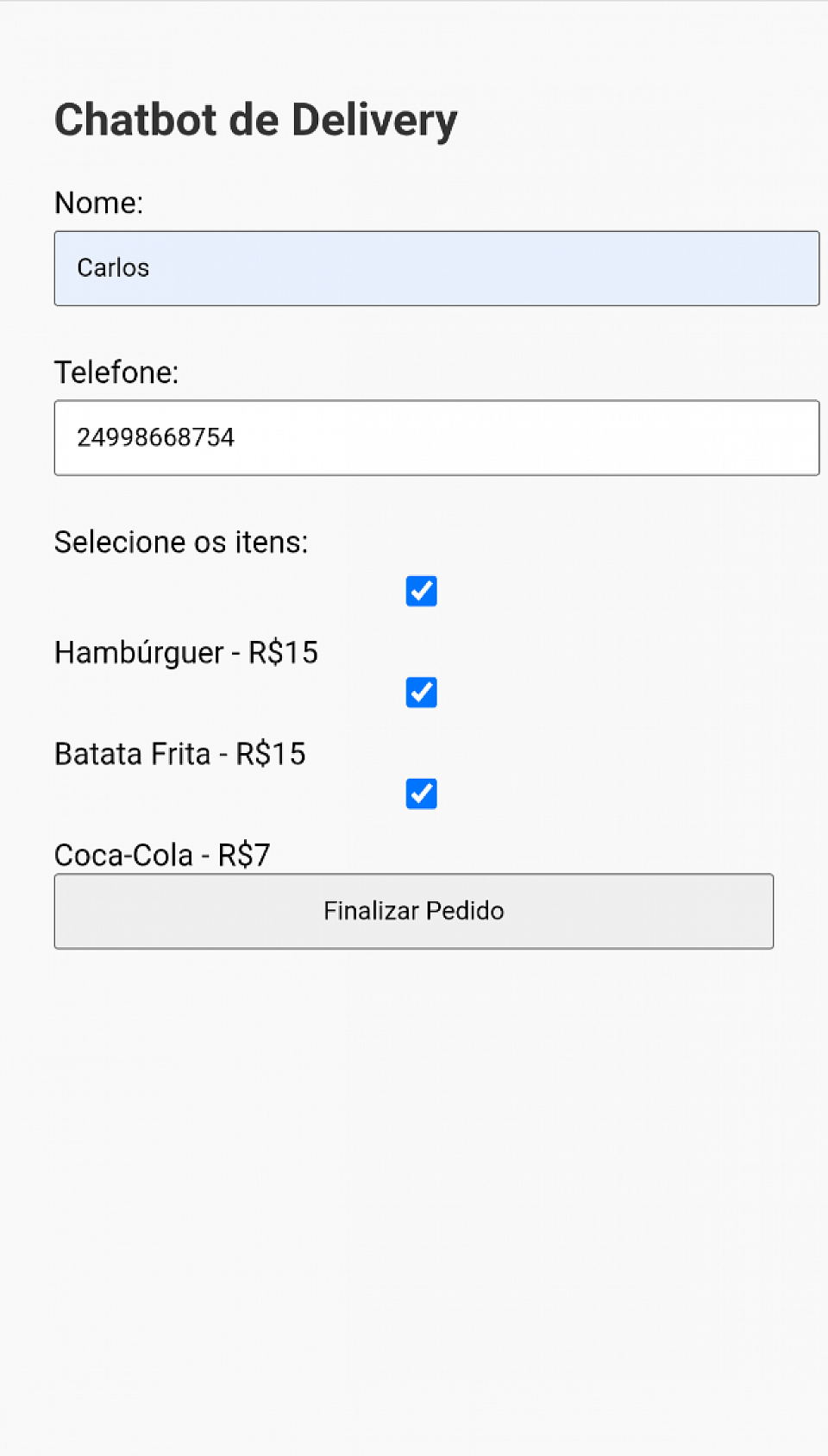
Task: Click the "Coca-Cola - R$7" item label
Action: [162, 855]
